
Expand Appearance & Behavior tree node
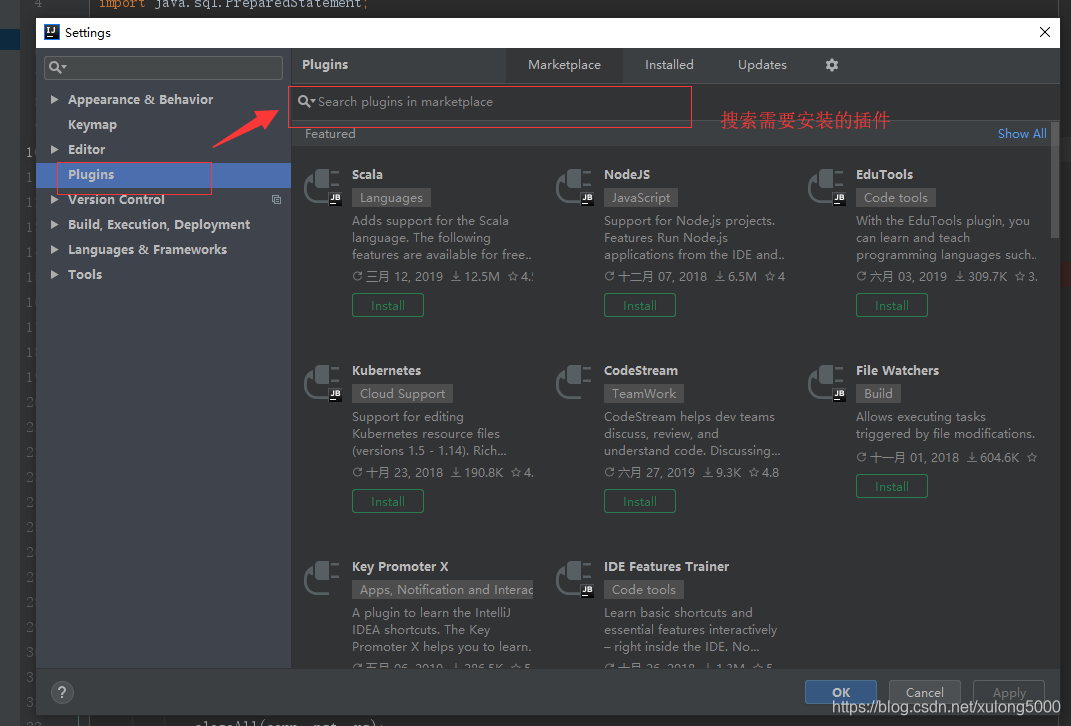coord(55,100)
